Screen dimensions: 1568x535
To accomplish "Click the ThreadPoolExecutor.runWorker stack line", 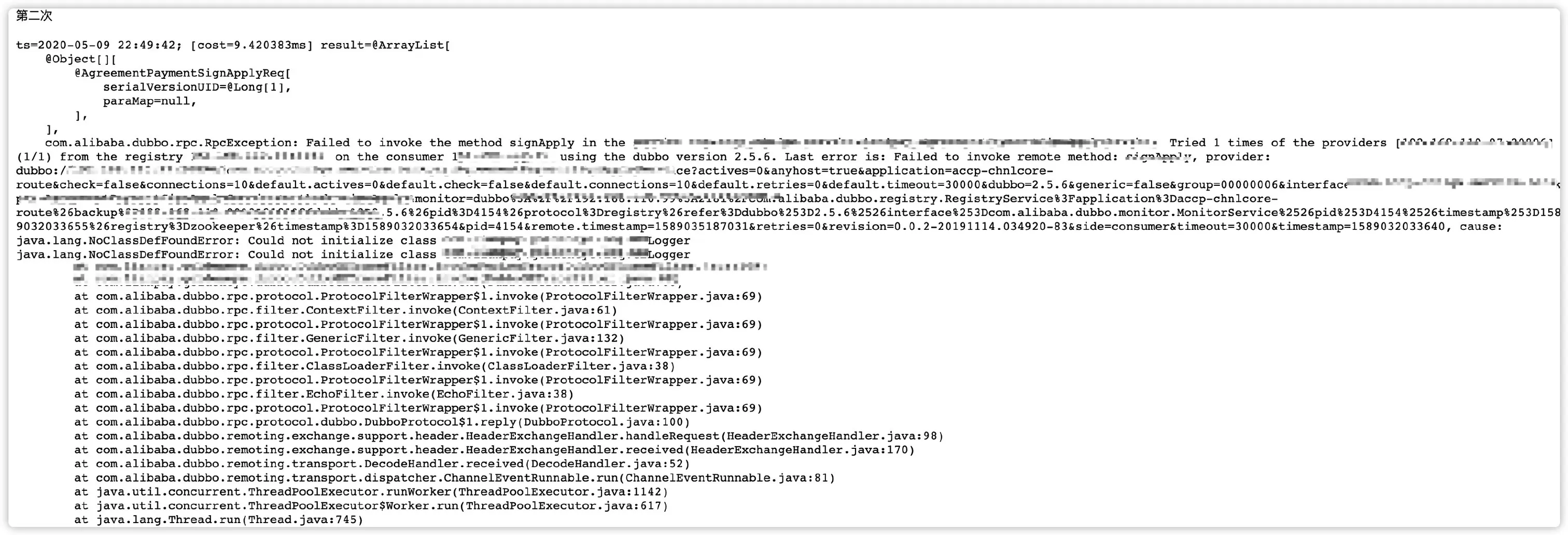I will (x=371, y=492).
